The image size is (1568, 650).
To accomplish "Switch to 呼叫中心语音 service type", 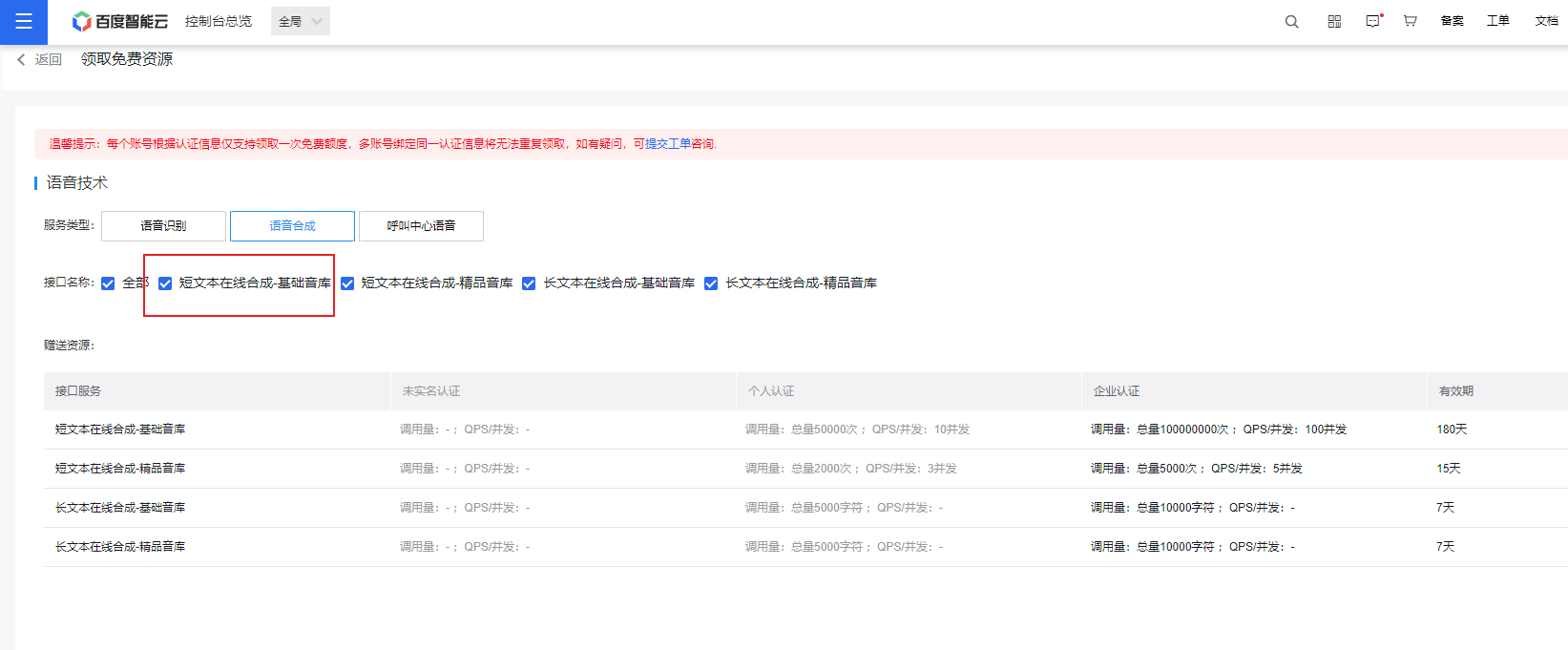I will (x=421, y=226).
